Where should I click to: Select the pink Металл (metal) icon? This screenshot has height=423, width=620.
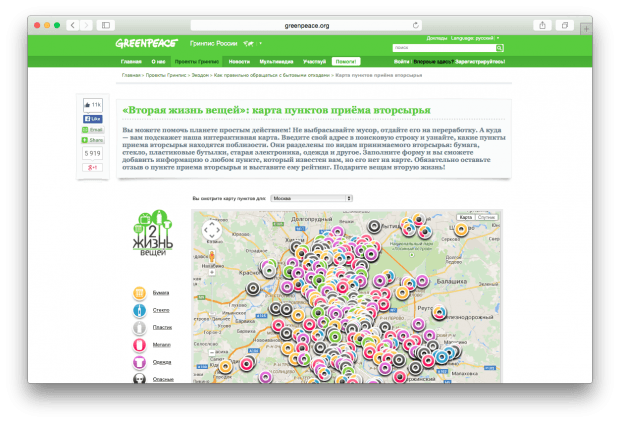(x=139, y=345)
